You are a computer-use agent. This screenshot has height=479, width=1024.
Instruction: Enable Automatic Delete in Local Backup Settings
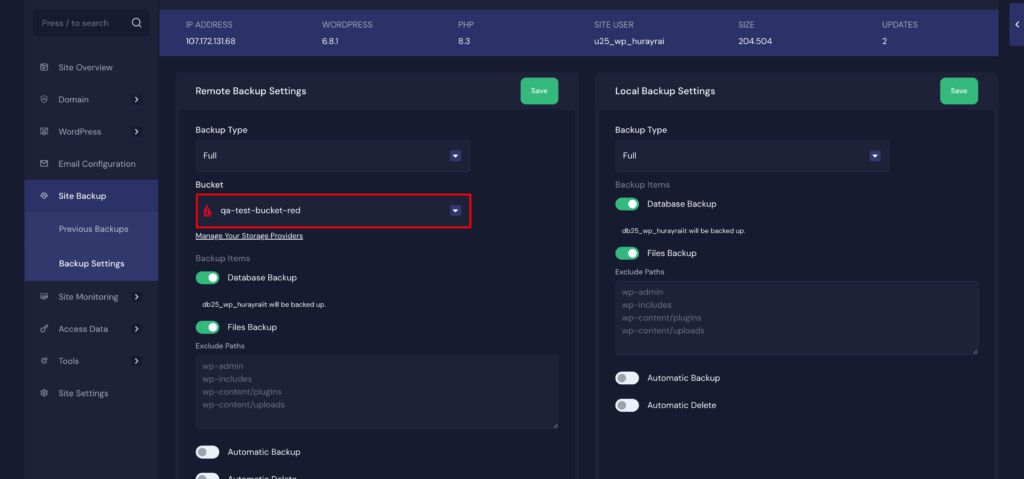click(627, 405)
